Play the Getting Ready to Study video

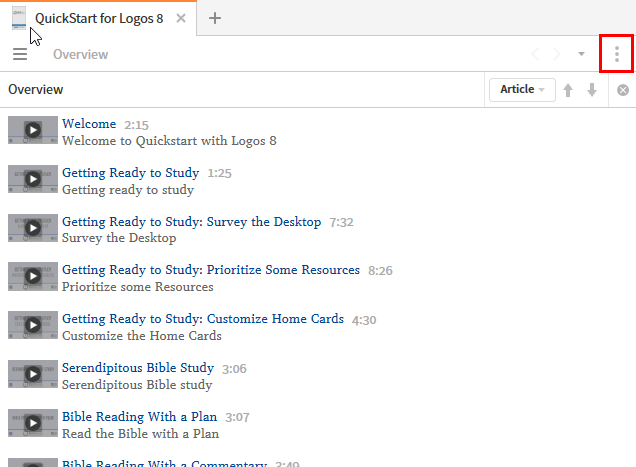coord(33,179)
